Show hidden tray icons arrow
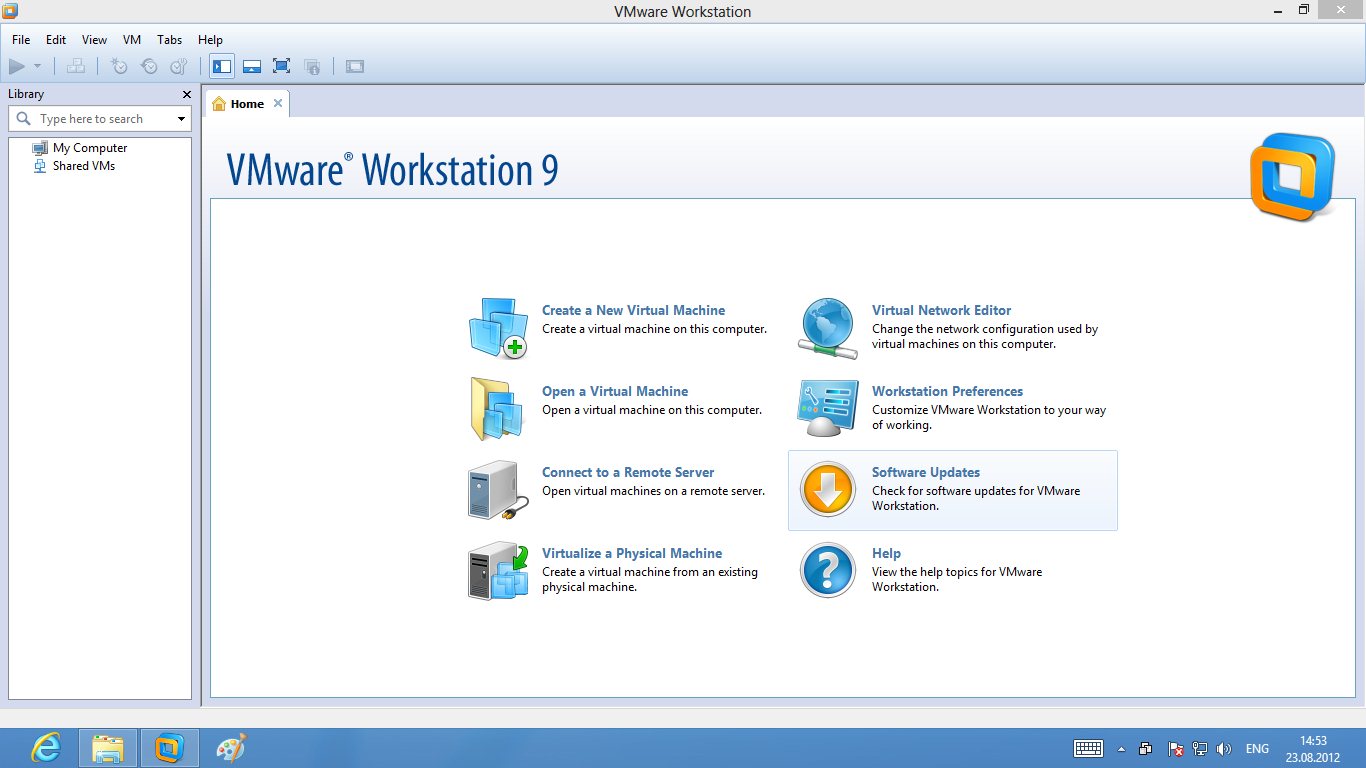The height and width of the screenshot is (768, 1366). 1121,748
